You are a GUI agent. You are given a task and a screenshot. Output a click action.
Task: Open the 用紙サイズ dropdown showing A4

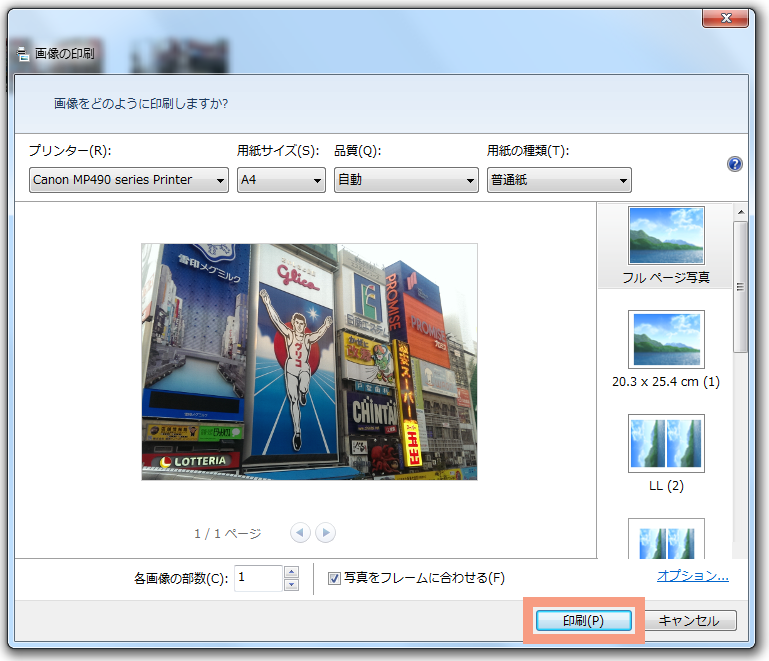281,180
